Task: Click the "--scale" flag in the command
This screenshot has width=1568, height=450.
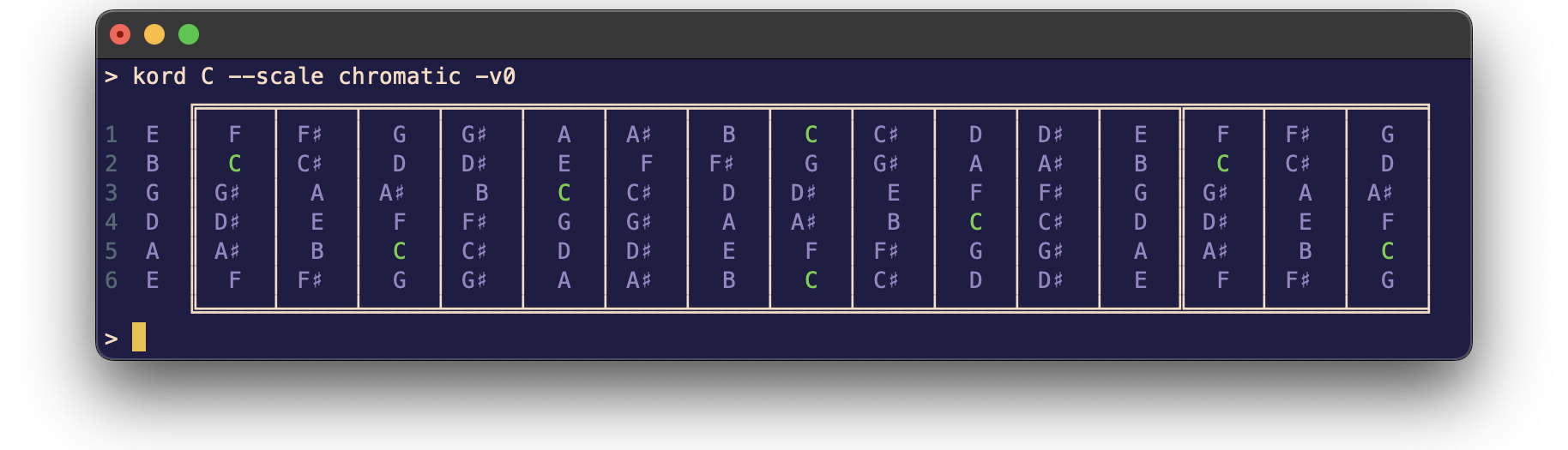Action: click(276, 76)
